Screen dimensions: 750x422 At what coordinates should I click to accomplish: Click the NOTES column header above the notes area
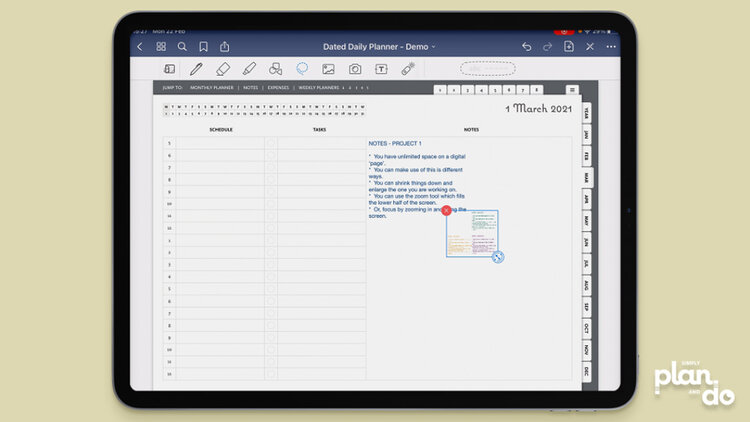tap(471, 130)
